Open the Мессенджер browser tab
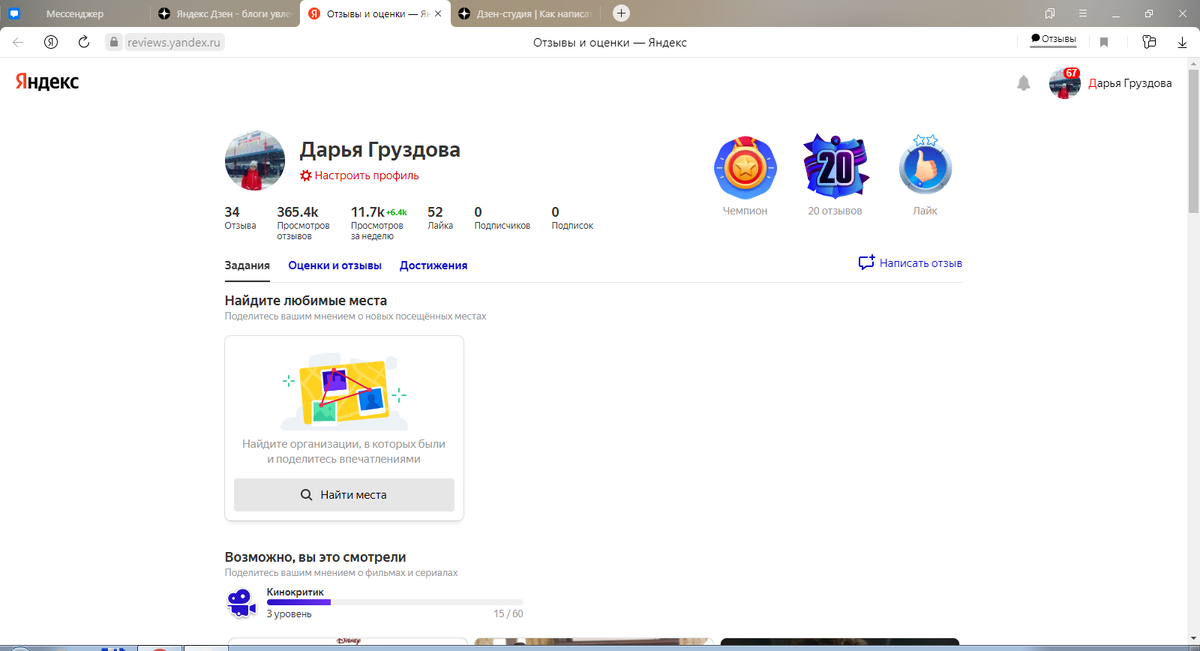Screen dimensions: 1200x651 tap(75, 14)
